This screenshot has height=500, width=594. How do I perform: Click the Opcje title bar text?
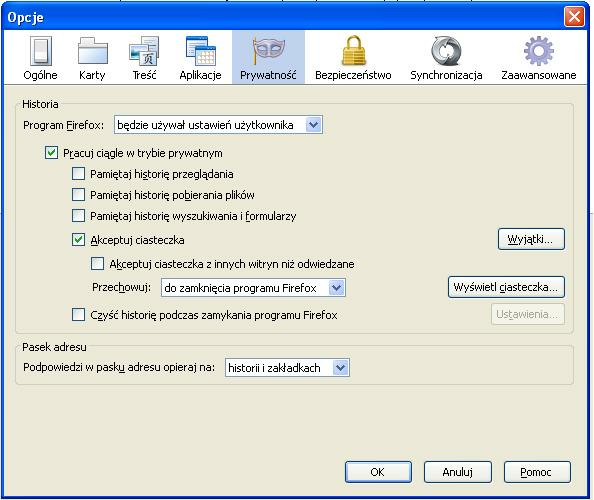point(25,17)
